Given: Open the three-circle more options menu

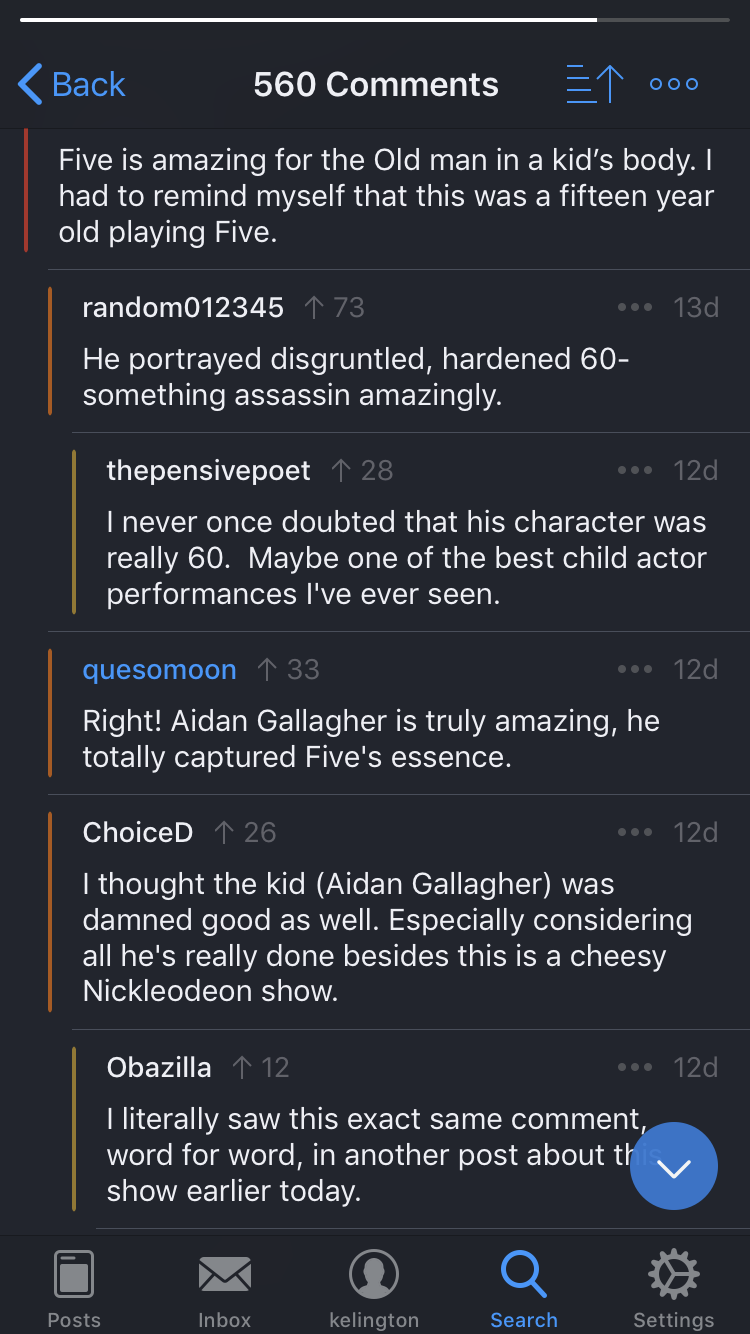Looking at the screenshot, I should 674,84.
